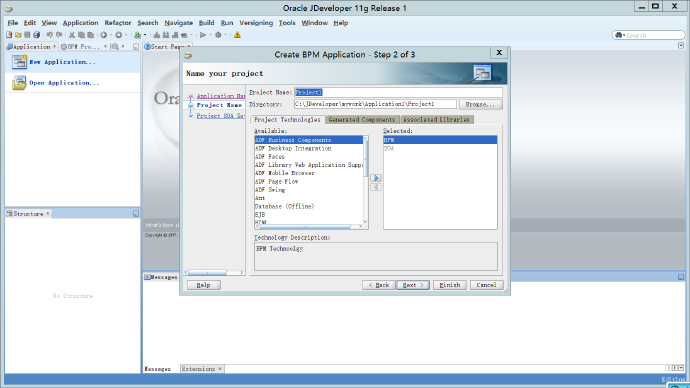Open the green Refresh icon dropdown arrow
Screen dimensions: 690x388
tap(145, 35)
